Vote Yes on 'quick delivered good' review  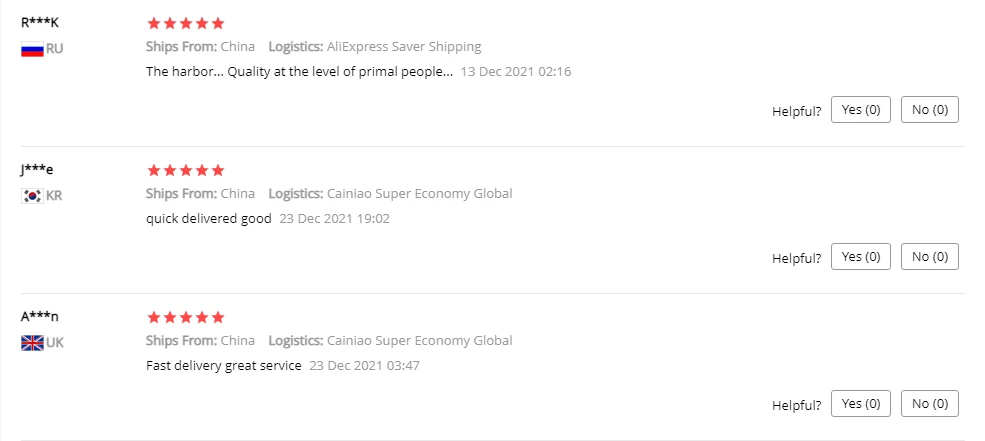point(860,257)
